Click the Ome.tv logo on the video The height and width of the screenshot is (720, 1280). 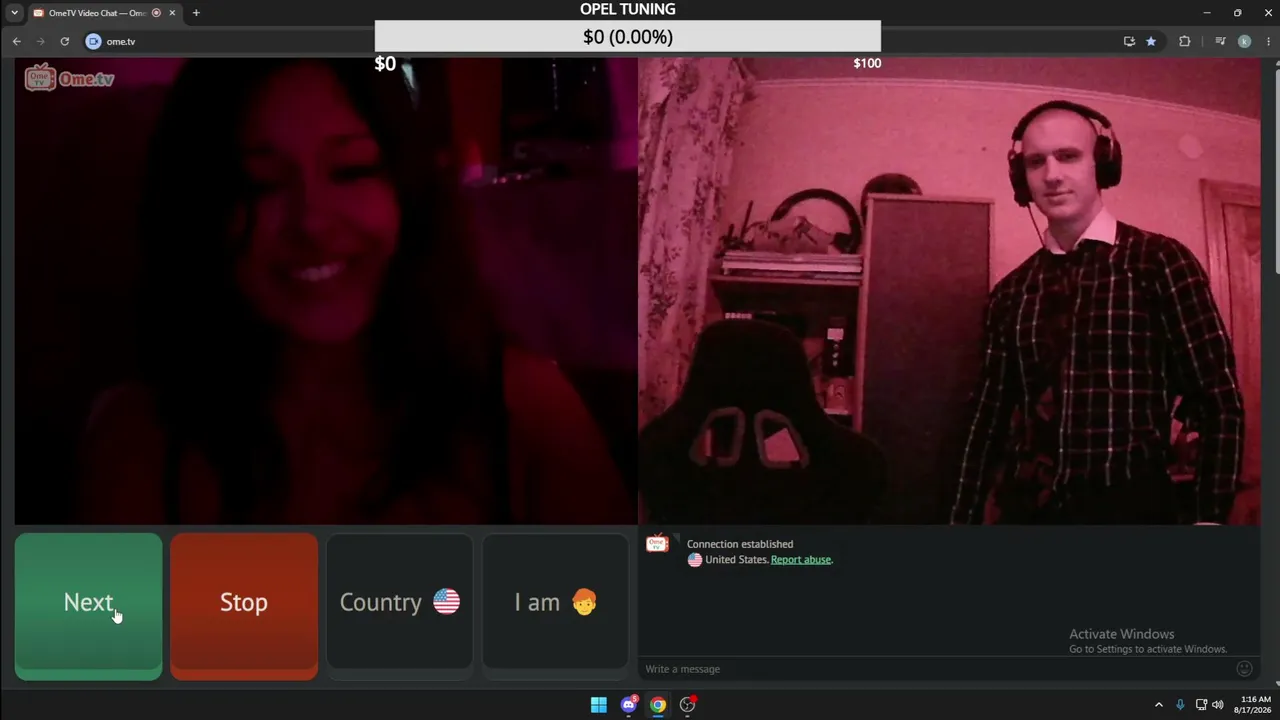pyautogui.click(x=69, y=78)
